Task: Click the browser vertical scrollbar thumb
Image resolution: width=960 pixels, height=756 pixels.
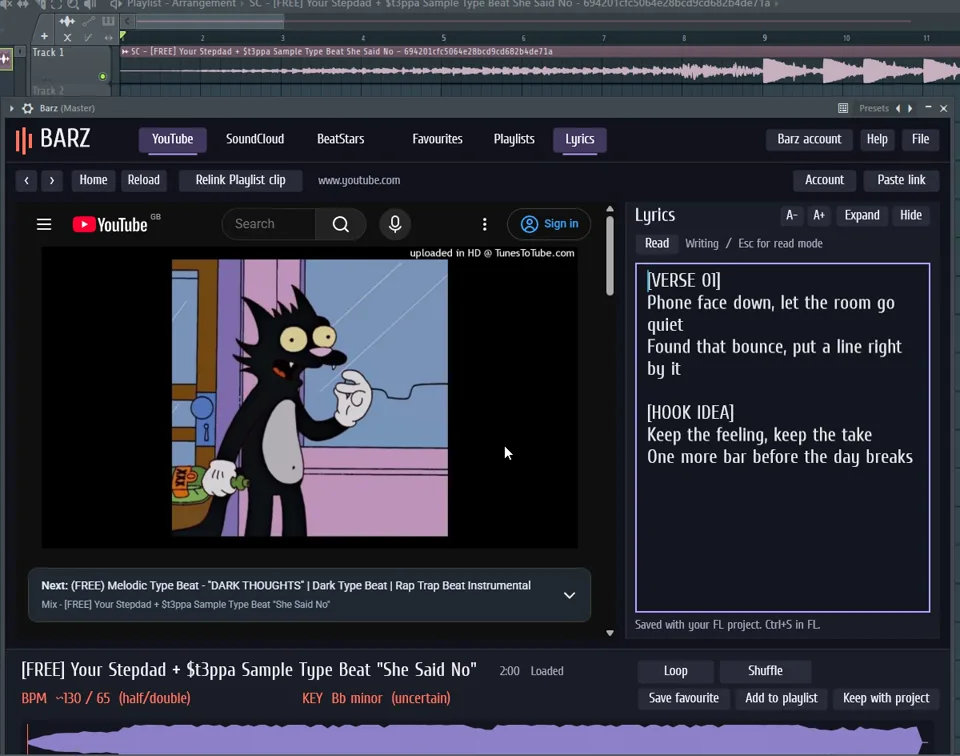Action: coord(610,256)
